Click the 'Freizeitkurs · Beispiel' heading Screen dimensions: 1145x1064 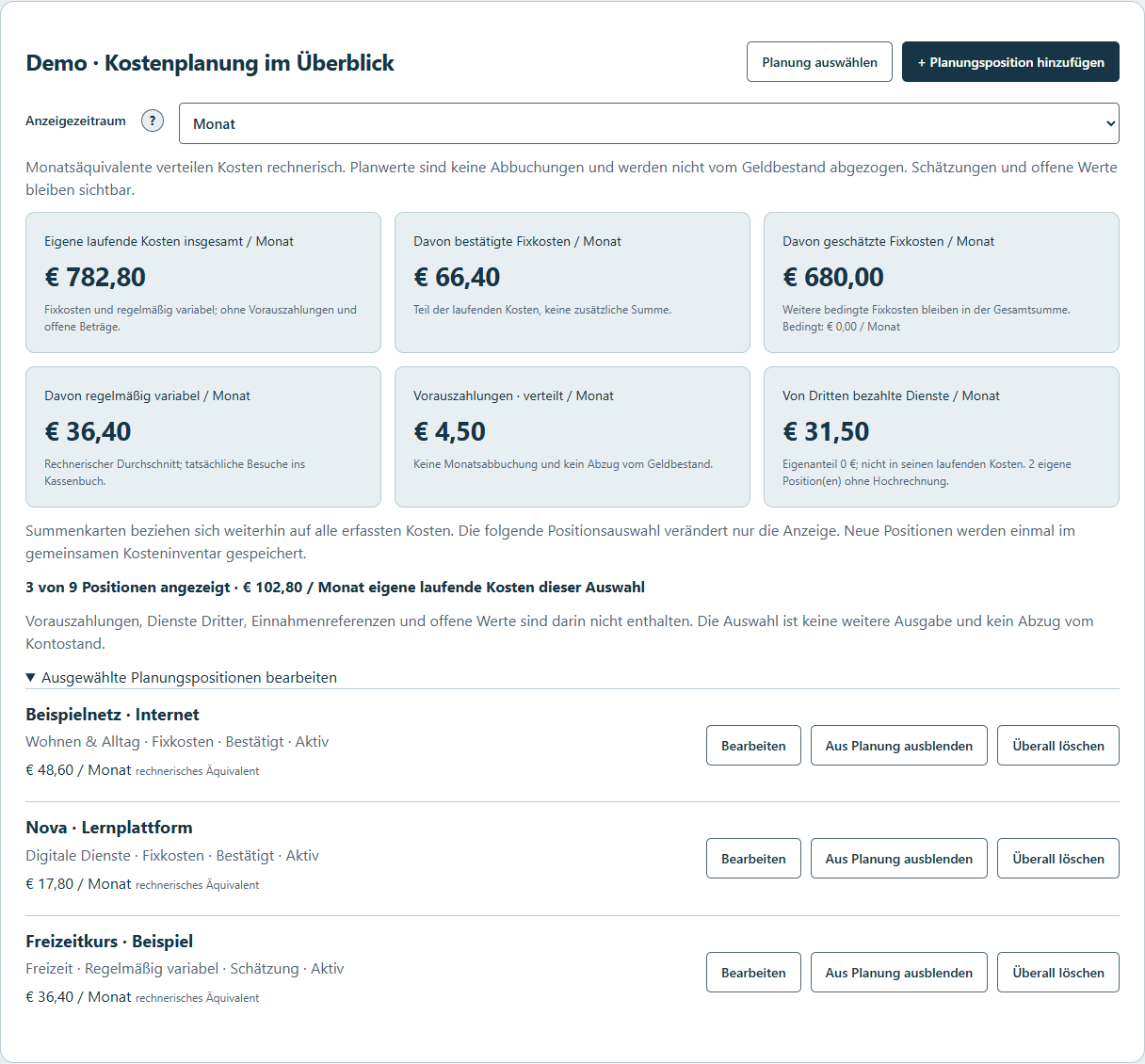109,942
